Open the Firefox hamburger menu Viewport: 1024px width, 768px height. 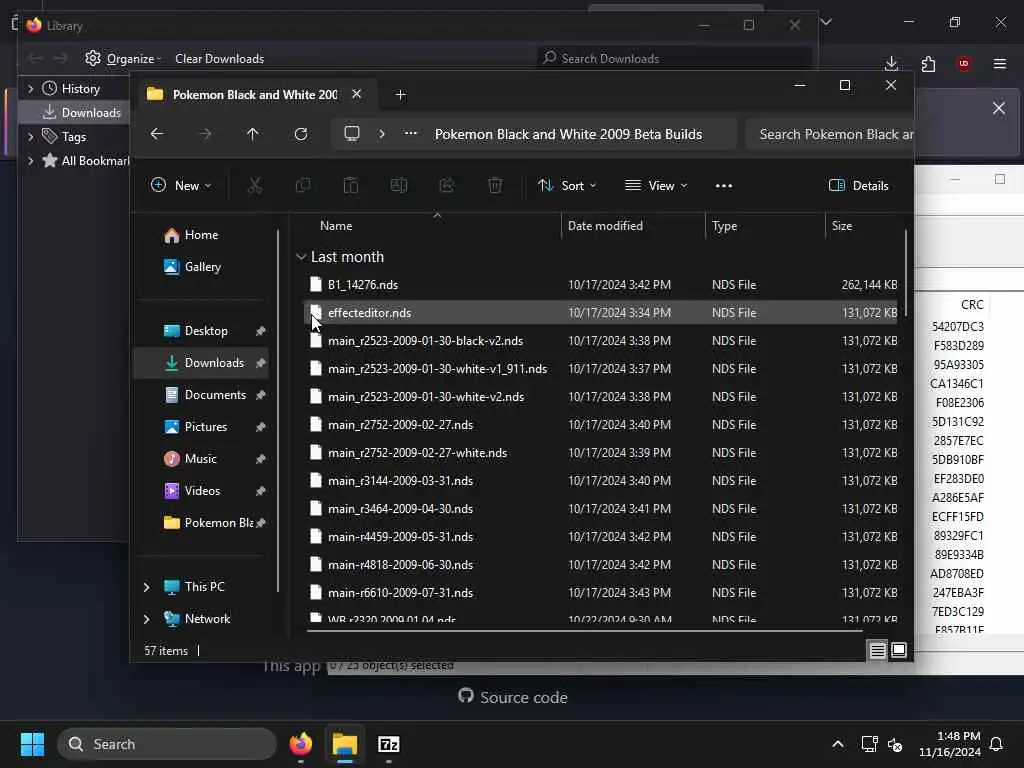(1000, 63)
